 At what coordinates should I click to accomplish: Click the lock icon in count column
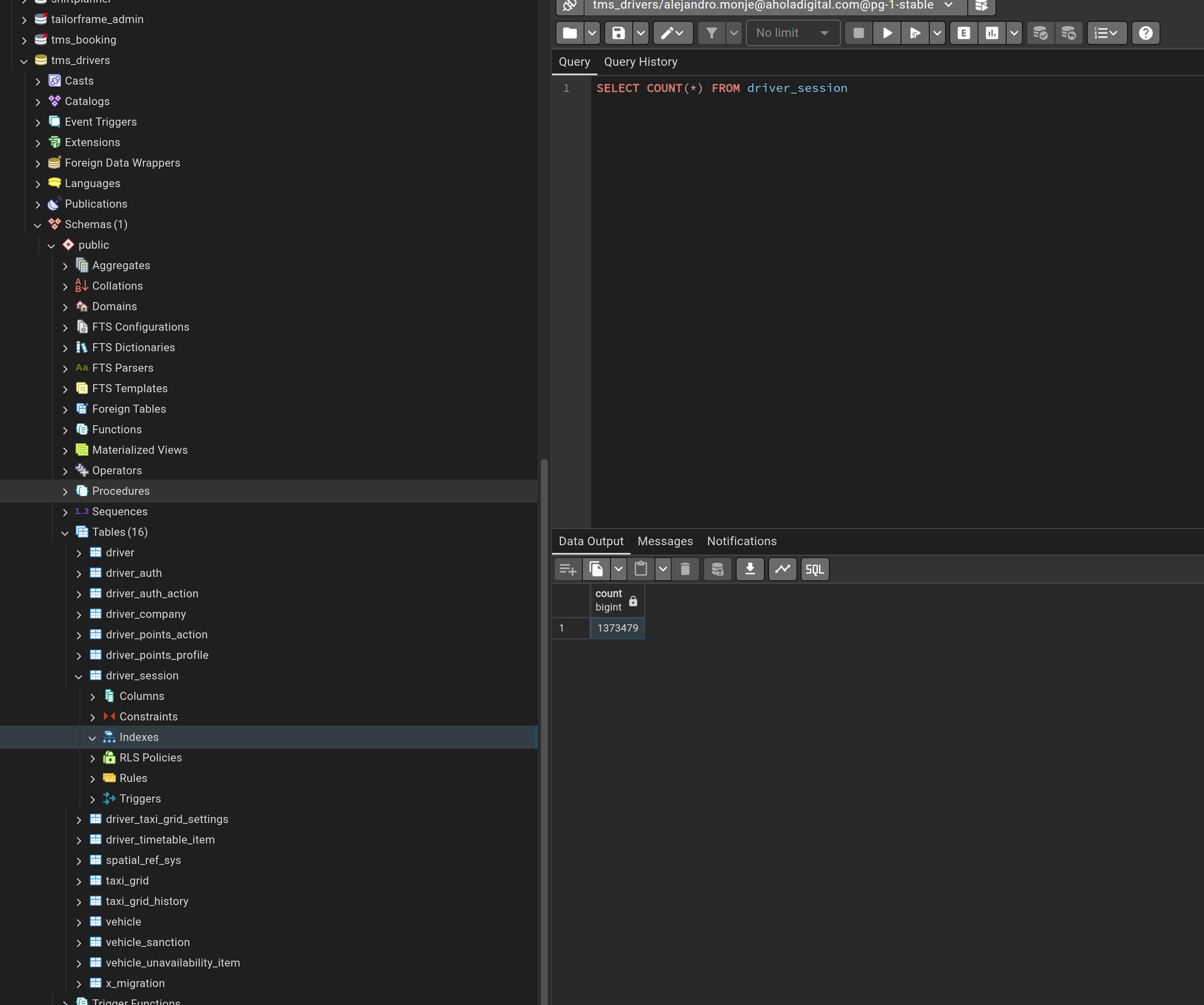coord(633,601)
